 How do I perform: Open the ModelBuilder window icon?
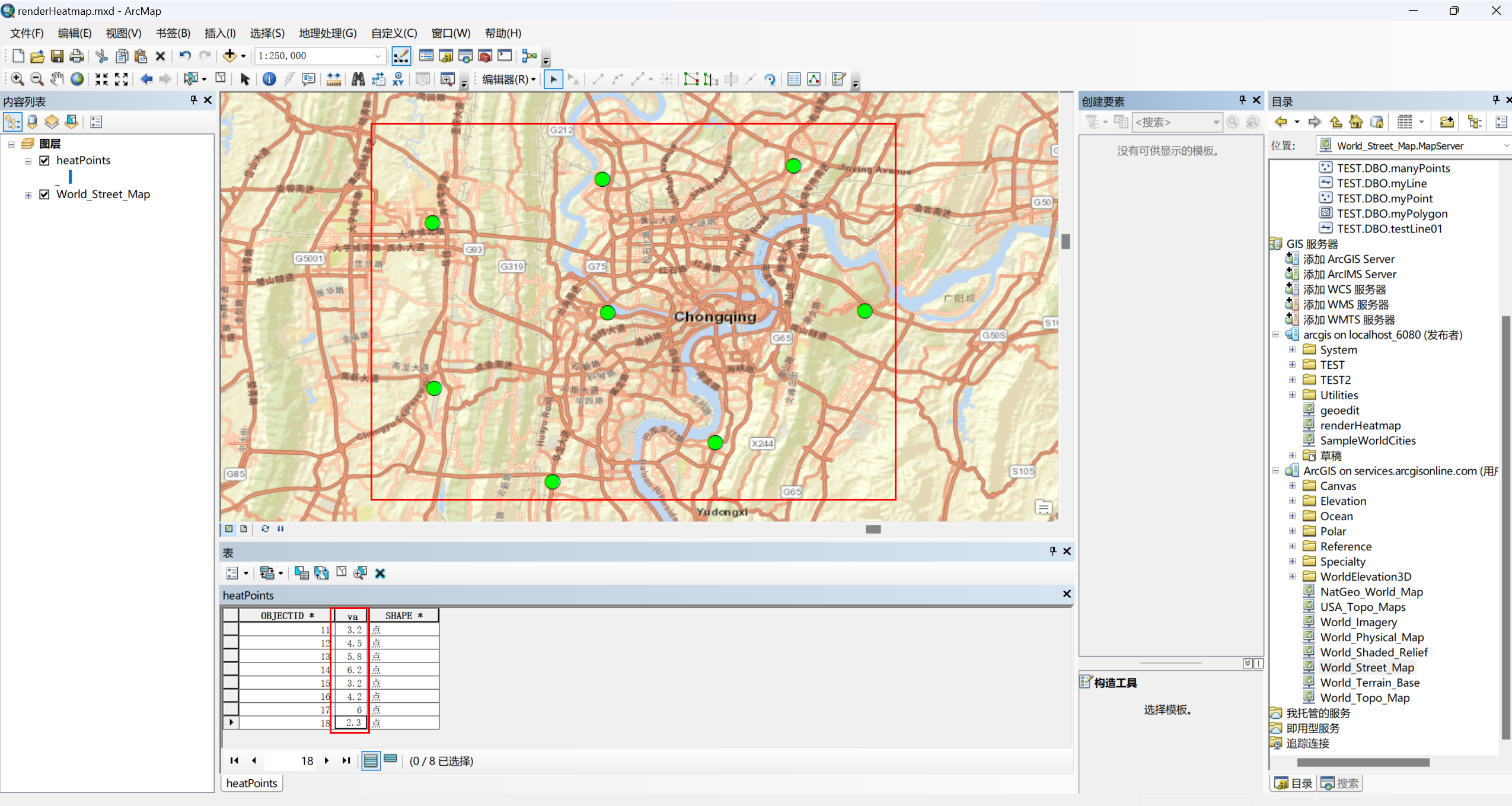coord(529,56)
